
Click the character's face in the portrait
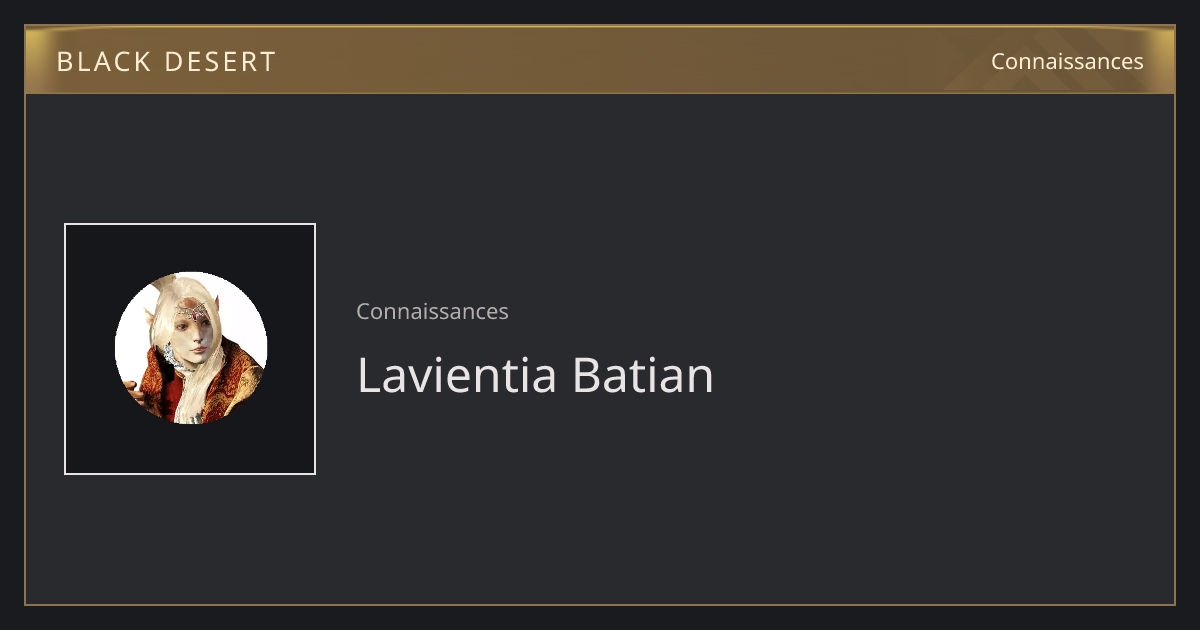[x=193, y=336]
